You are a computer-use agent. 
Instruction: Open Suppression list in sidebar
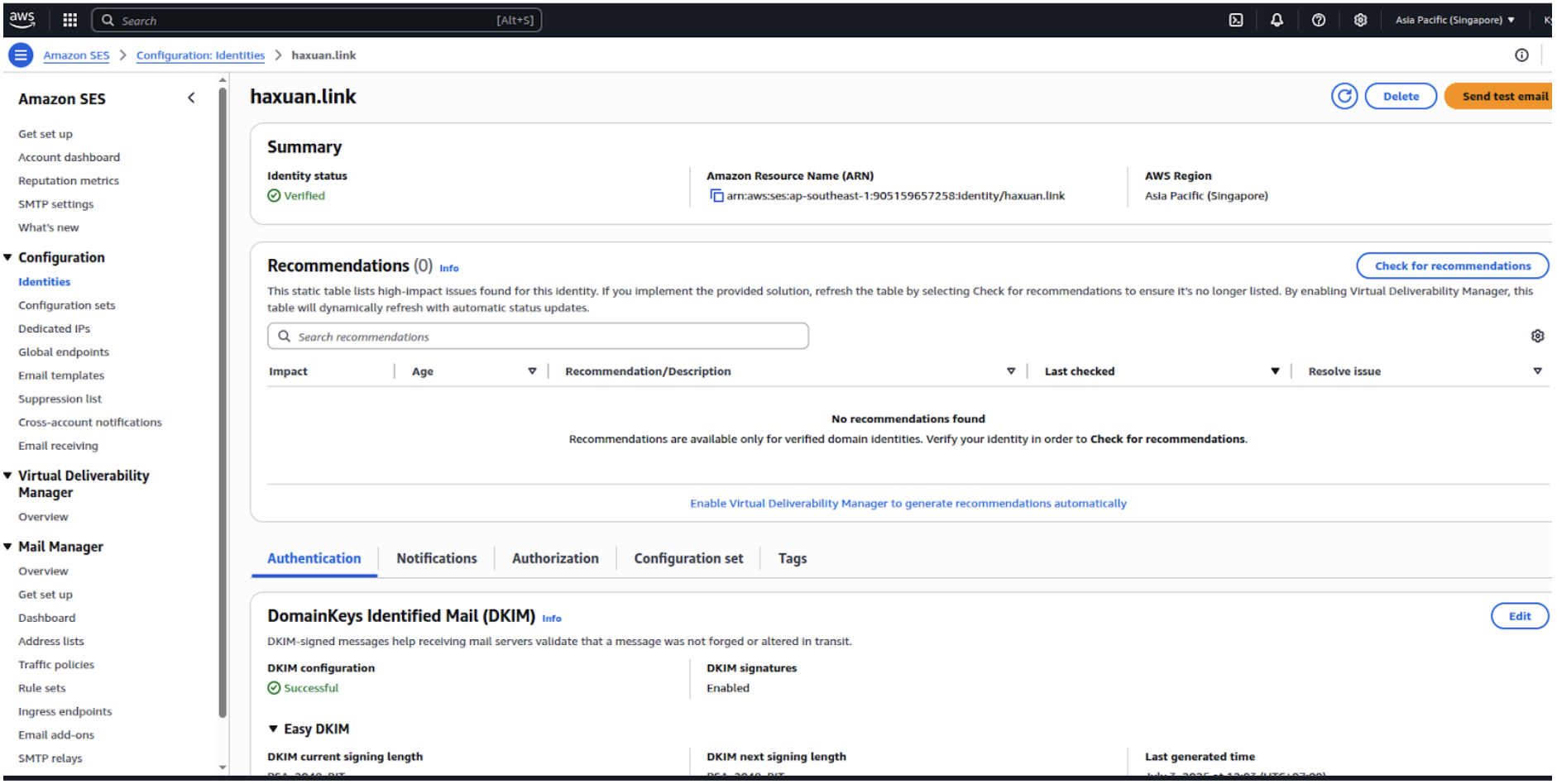[x=60, y=399]
